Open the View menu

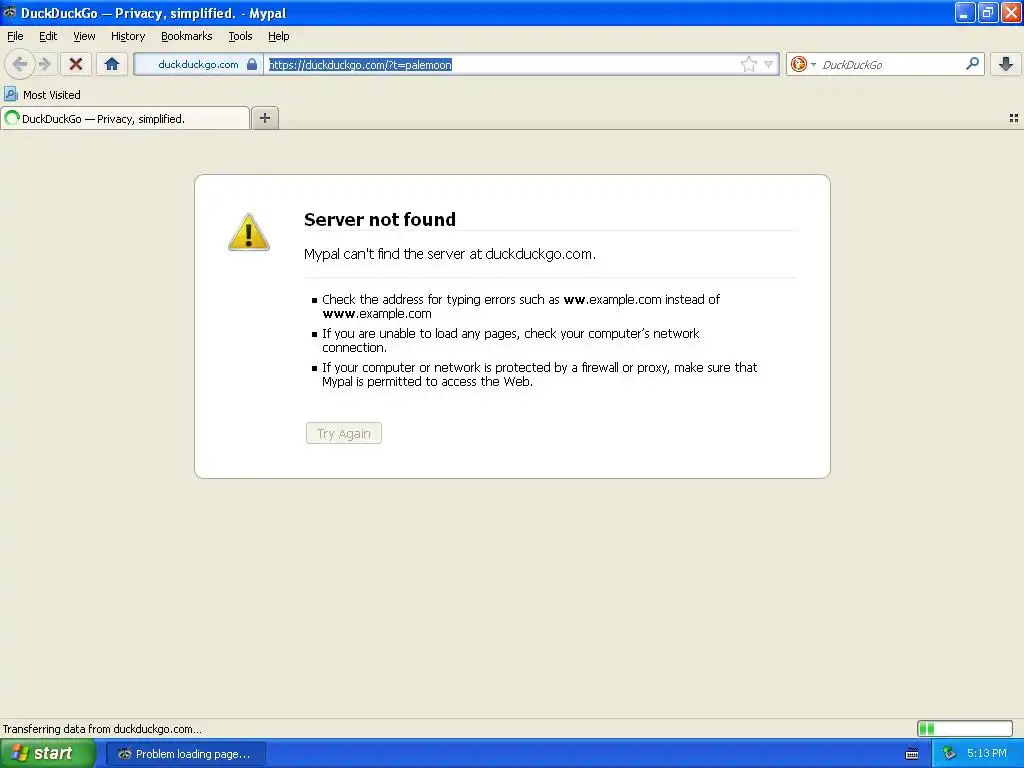[84, 36]
